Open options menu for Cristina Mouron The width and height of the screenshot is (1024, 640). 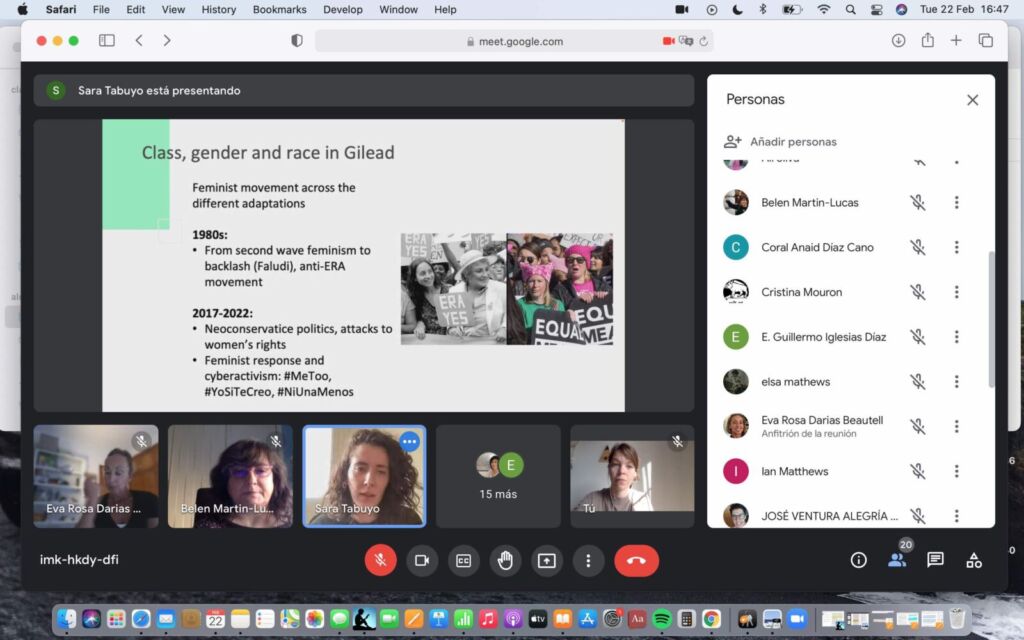click(956, 292)
